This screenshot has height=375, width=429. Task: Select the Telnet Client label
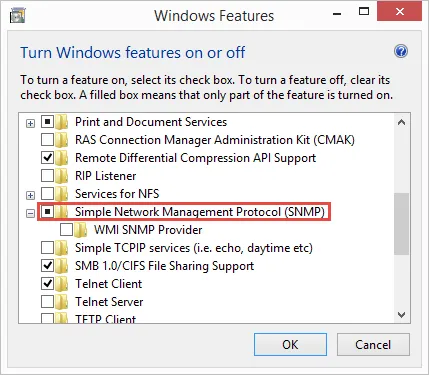[109, 284]
